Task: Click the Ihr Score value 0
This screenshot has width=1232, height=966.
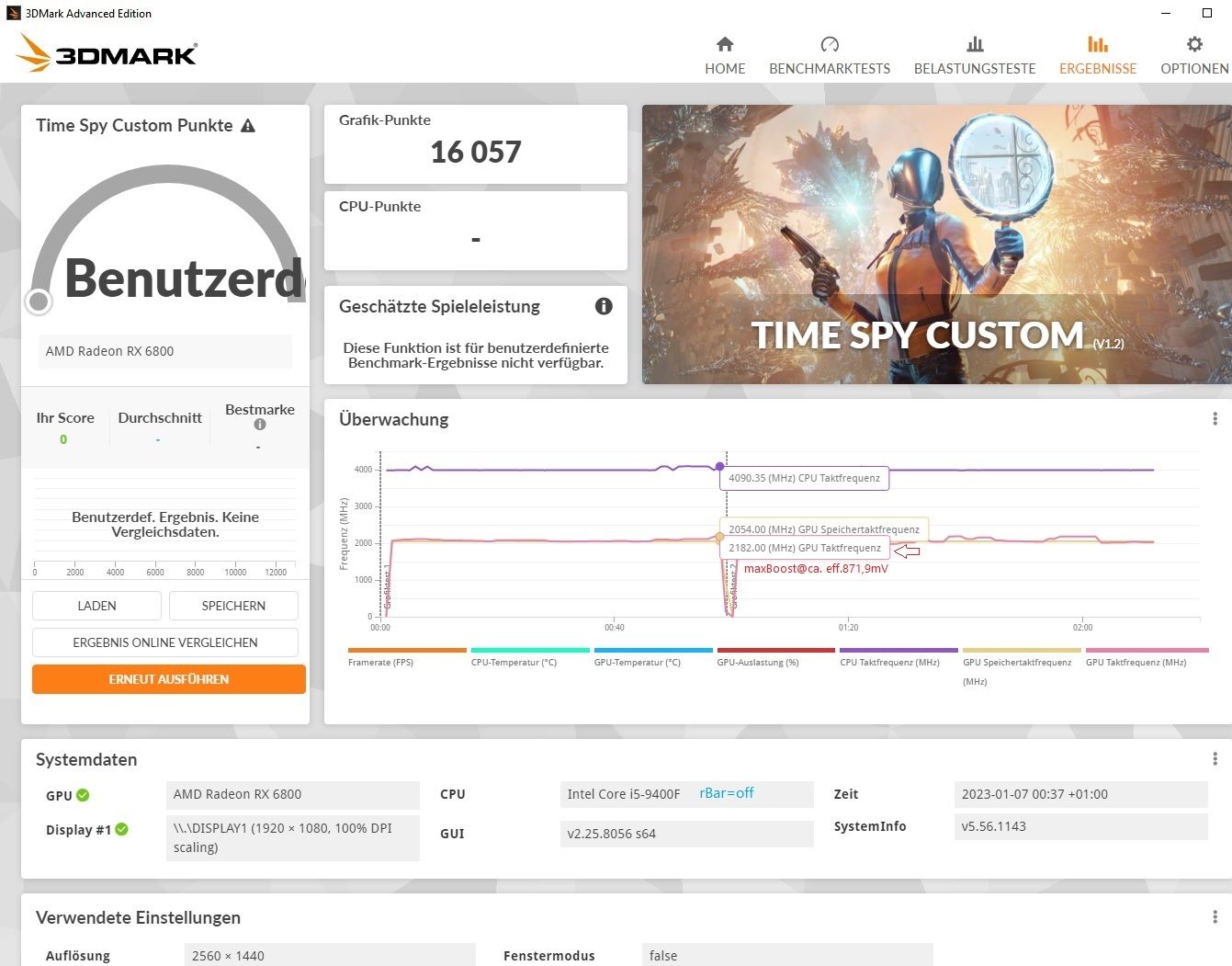Action: (x=63, y=439)
